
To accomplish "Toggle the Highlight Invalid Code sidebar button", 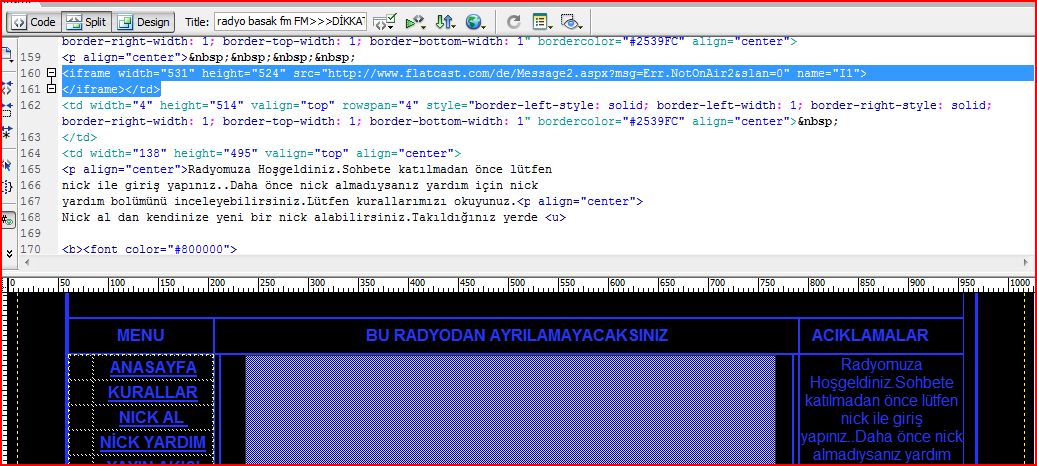I will pos(7,220).
